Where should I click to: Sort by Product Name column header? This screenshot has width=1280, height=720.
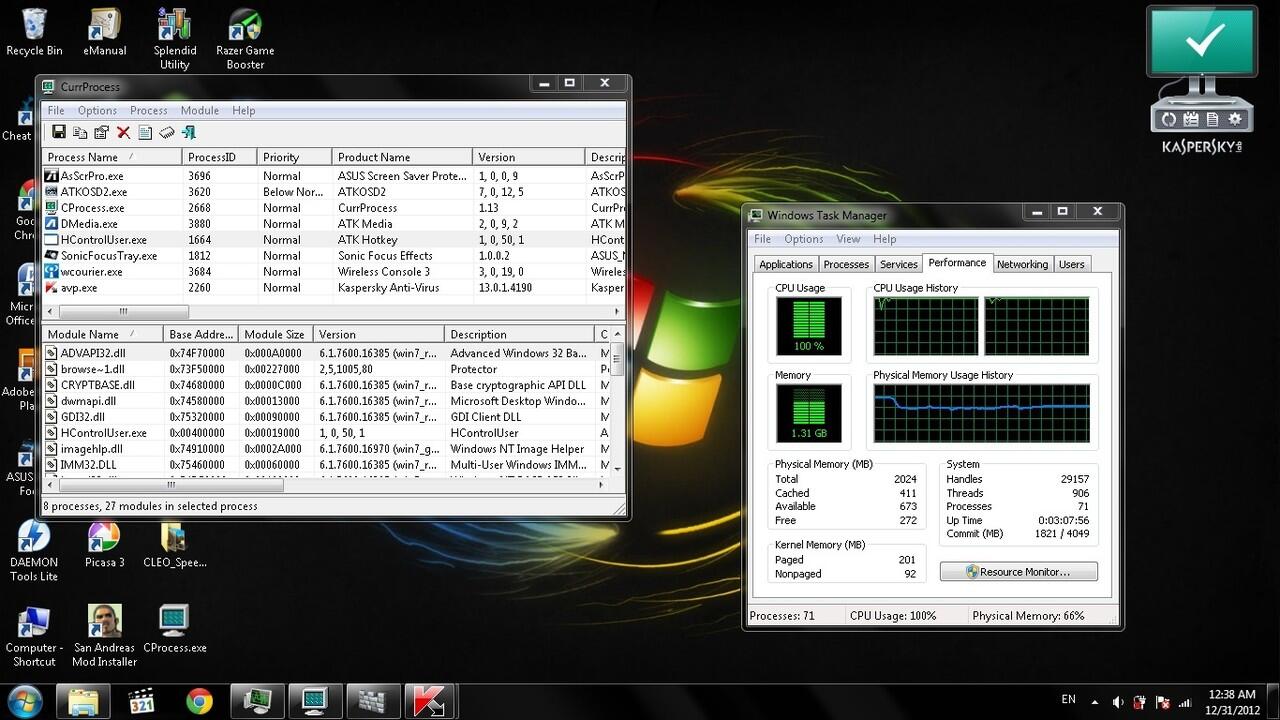pyautogui.click(x=402, y=157)
